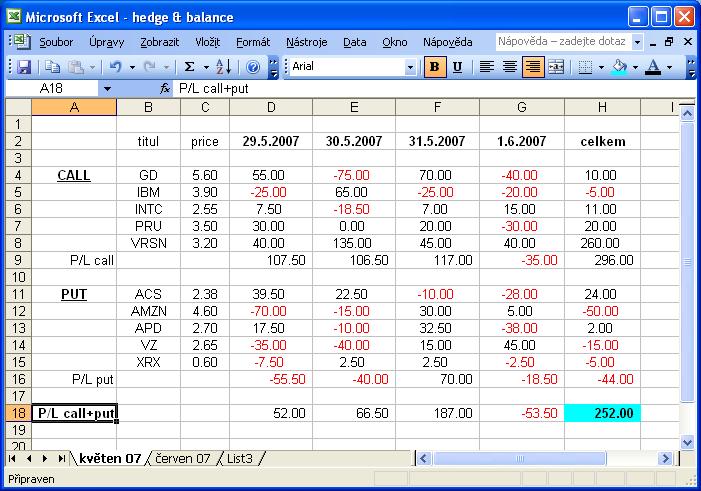Image resolution: width=701 pixels, height=491 pixels.
Task: Click the Font Color A icon
Action: coord(653,67)
